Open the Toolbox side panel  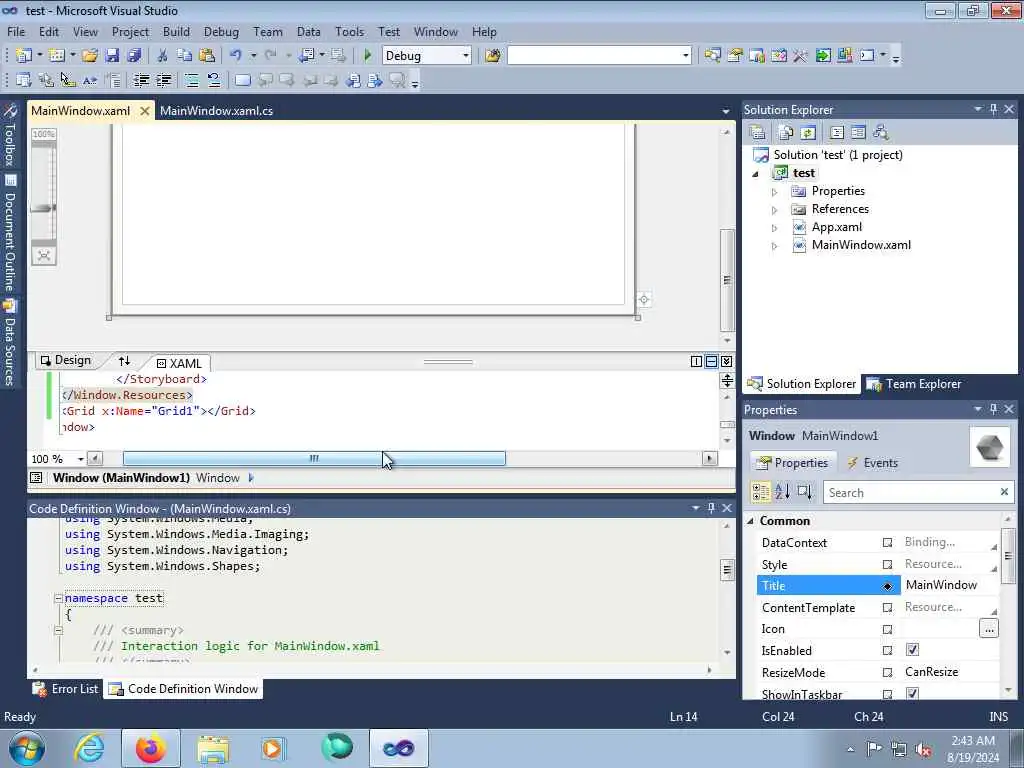10,134
